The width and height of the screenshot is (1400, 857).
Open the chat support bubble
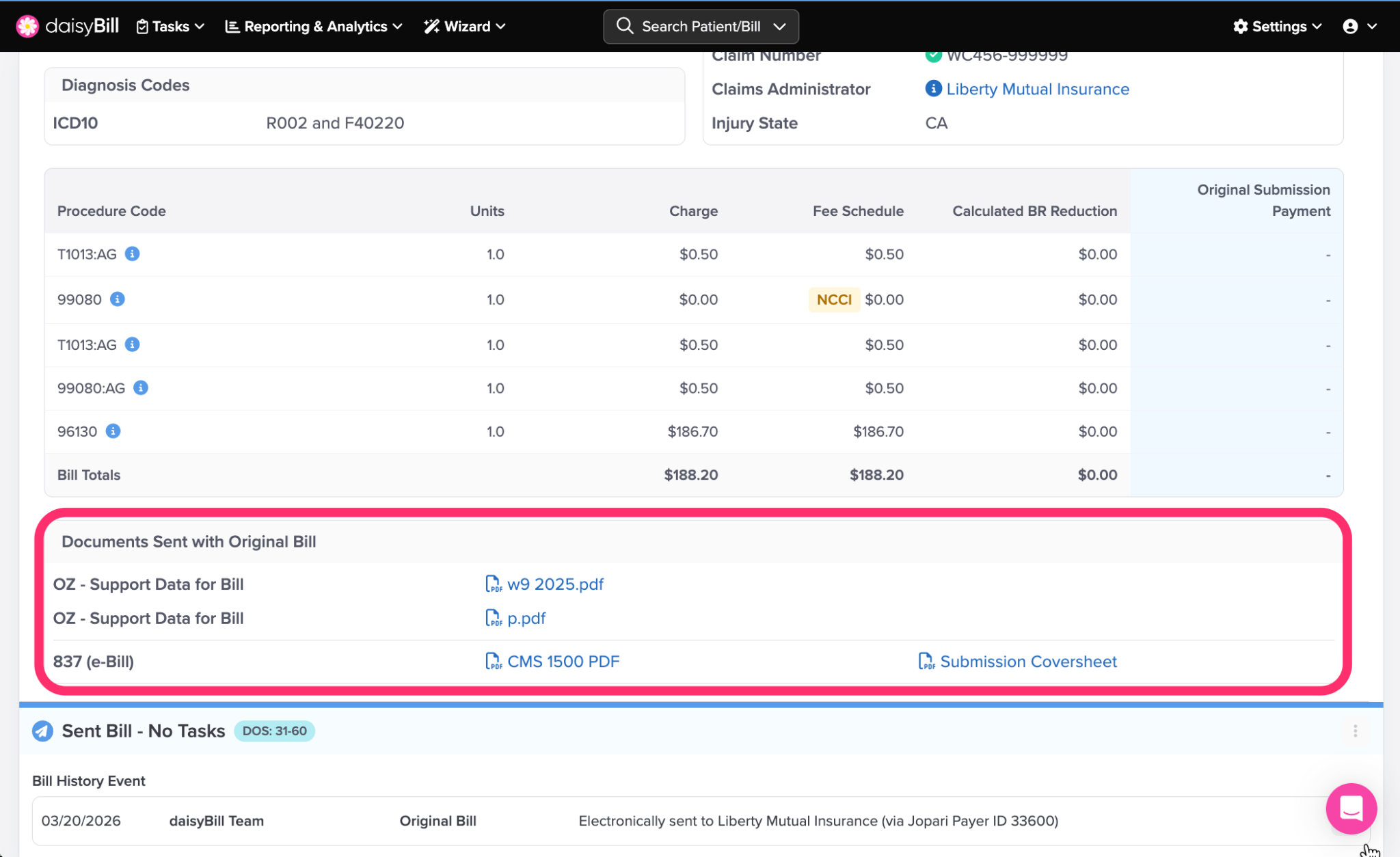click(1351, 808)
